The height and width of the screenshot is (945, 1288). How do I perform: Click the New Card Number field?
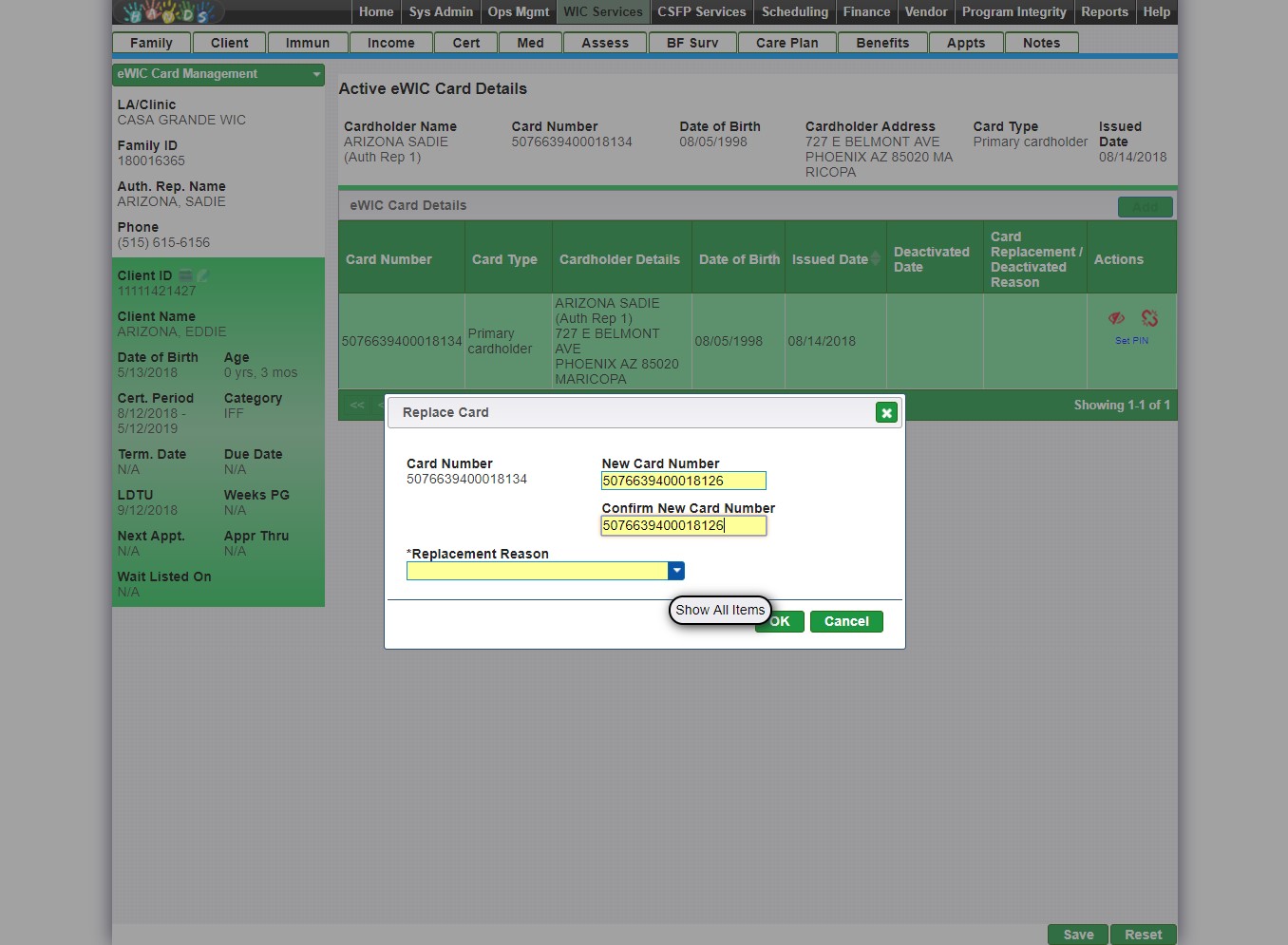pyautogui.click(x=683, y=482)
